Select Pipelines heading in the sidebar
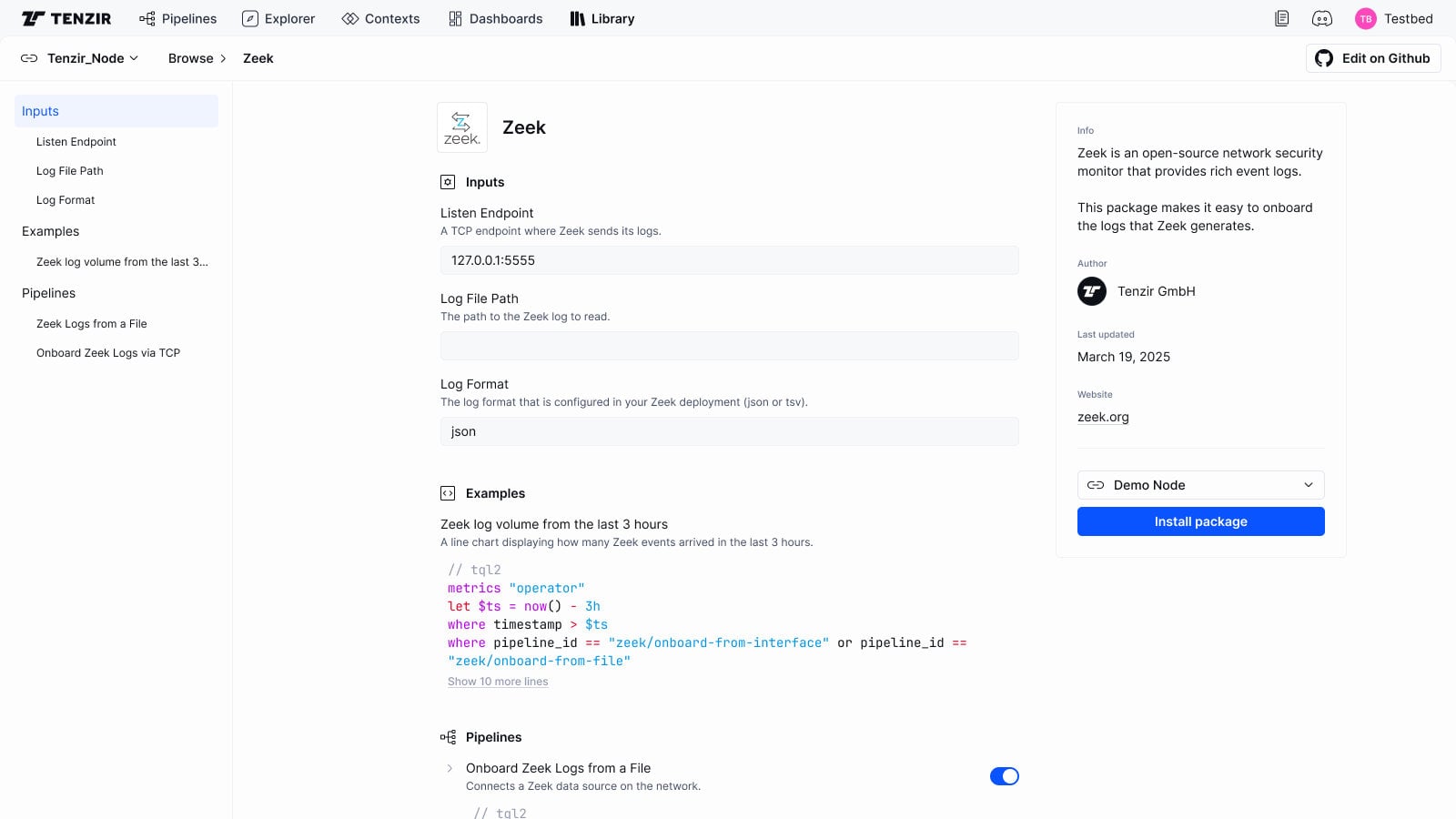Viewport: 1456px width, 819px height. (x=49, y=293)
